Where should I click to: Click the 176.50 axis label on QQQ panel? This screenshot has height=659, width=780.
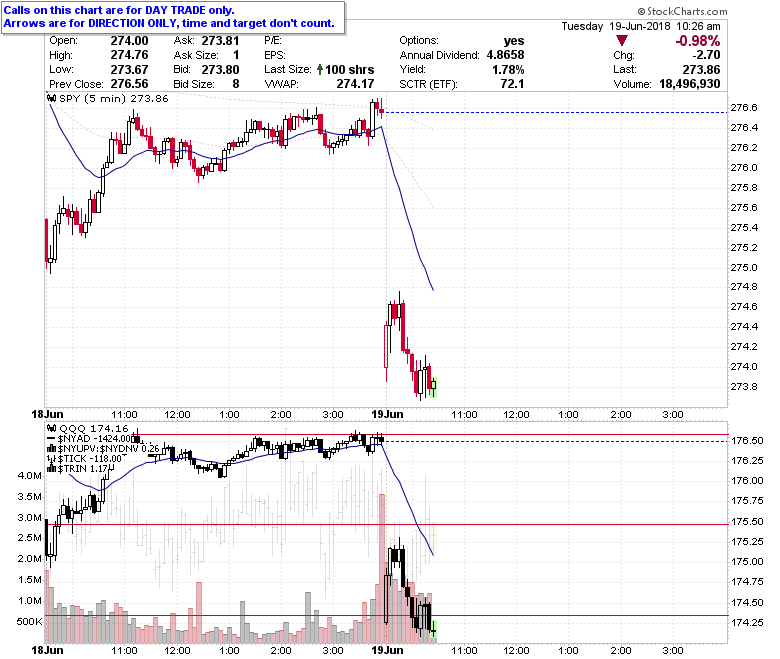(x=747, y=441)
